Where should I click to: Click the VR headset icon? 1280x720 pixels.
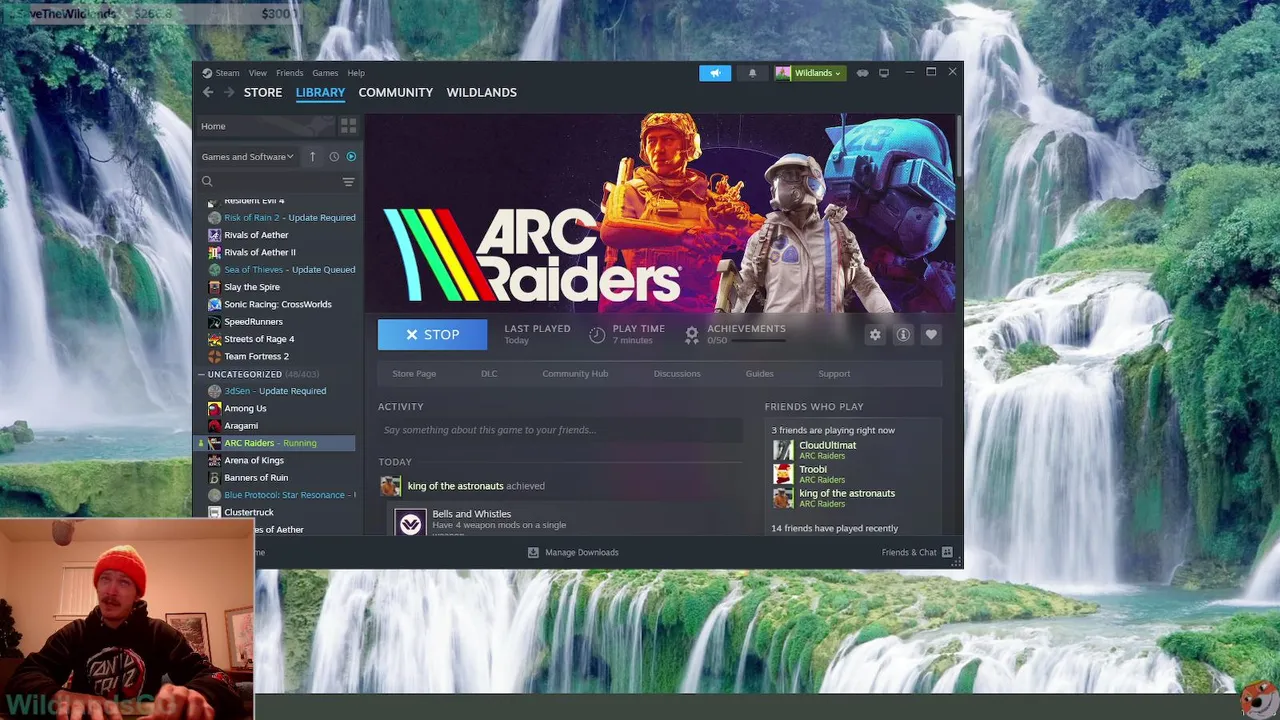tap(862, 73)
